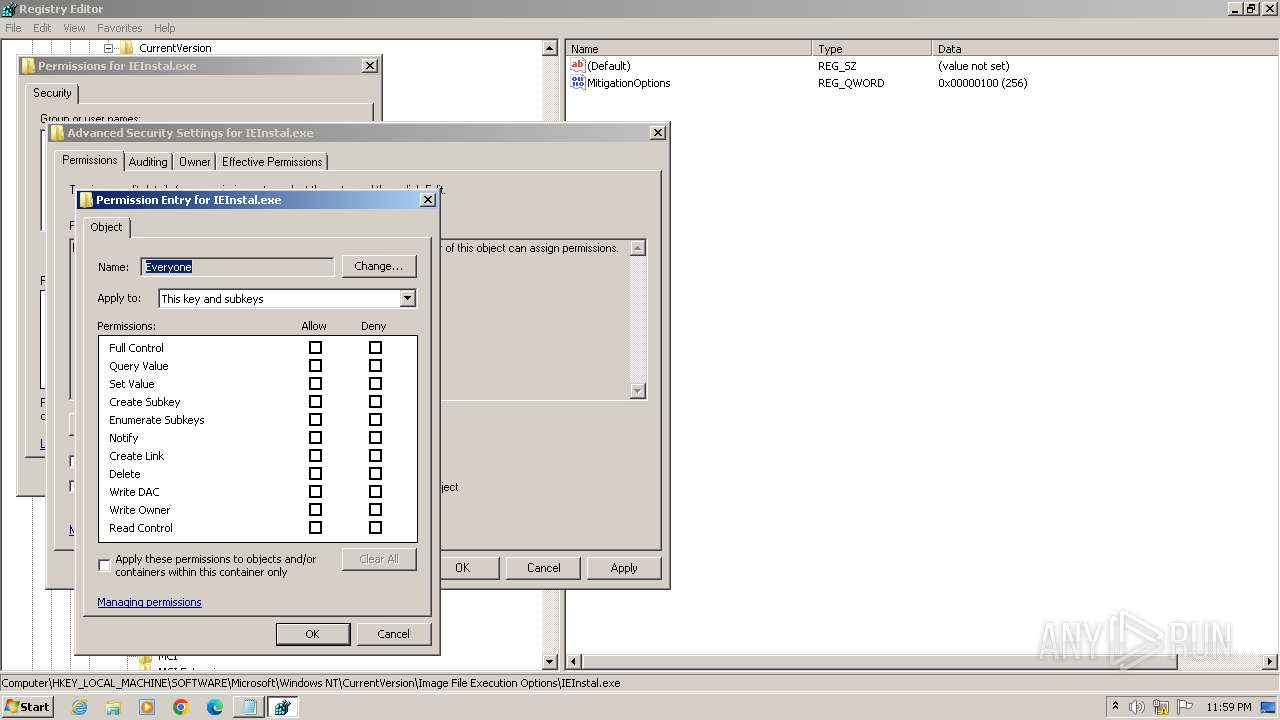Allow Write DAC permission

[315, 492]
